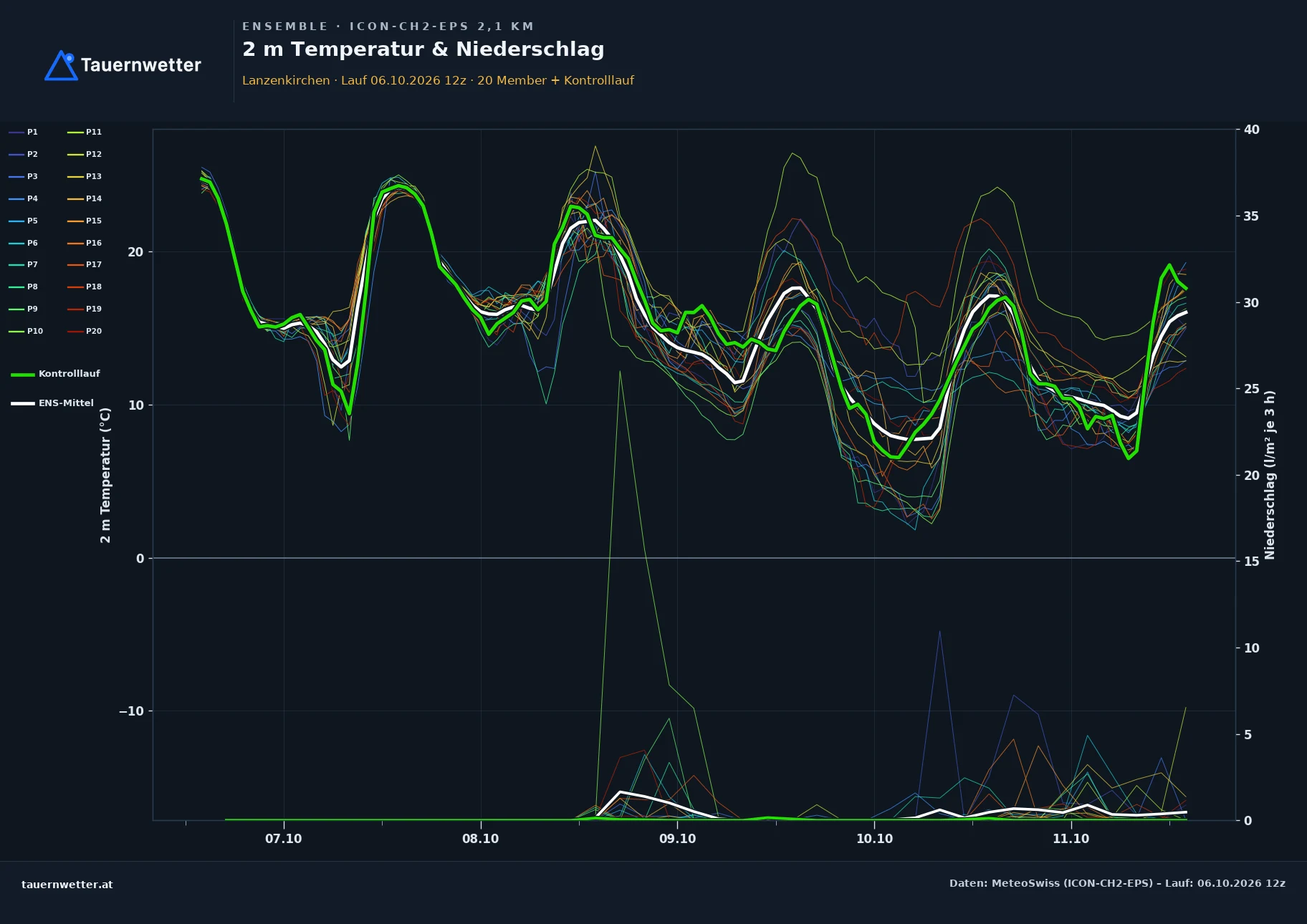Select the −10 tick on the temperature axis
This screenshot has width=1307, height=924.
click(x=131, y=711)
